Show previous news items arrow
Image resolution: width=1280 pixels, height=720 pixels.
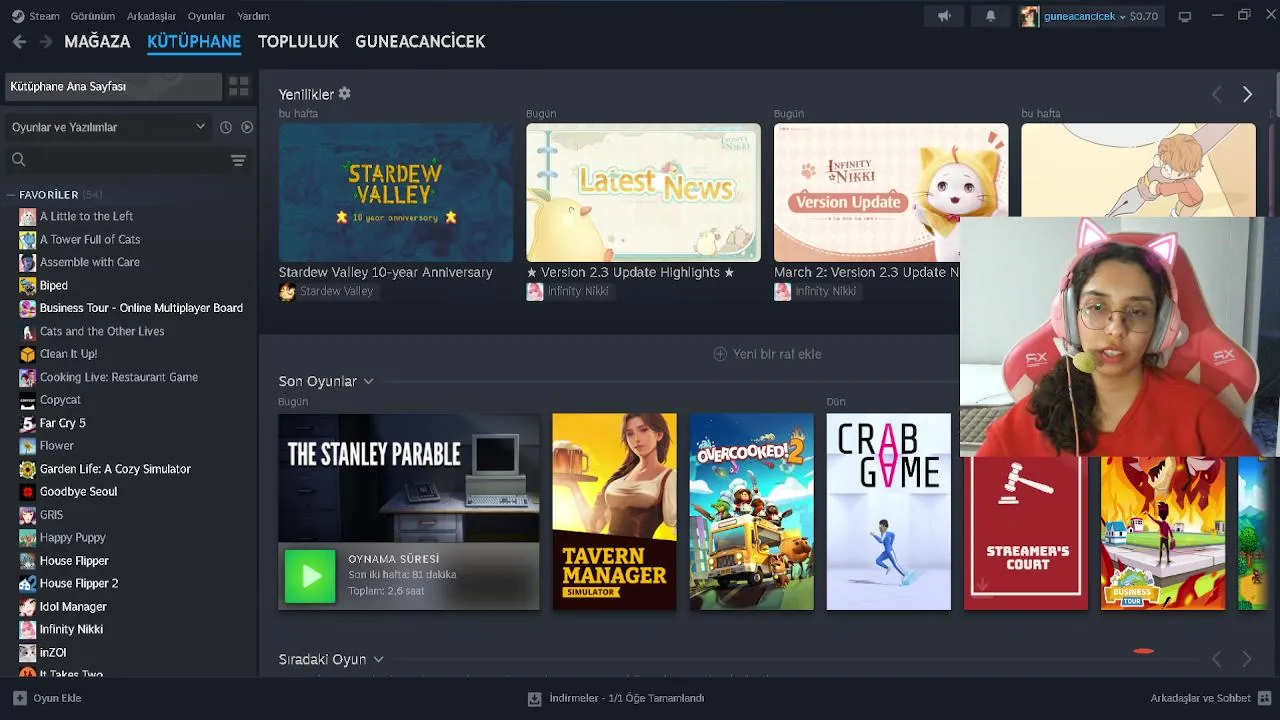(1217, 94)
